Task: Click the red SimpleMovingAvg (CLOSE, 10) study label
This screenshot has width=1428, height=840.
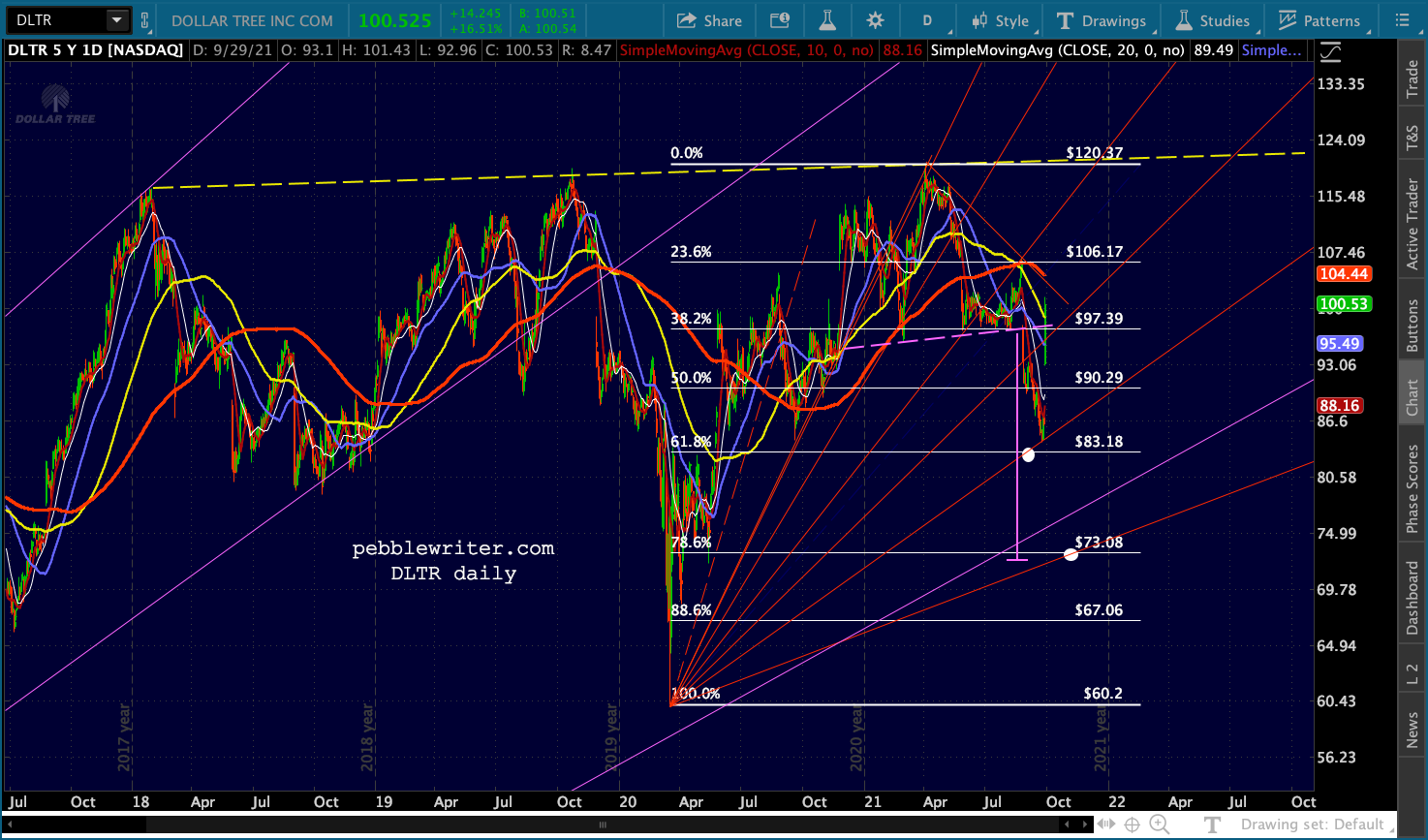Action: (747, 50)
